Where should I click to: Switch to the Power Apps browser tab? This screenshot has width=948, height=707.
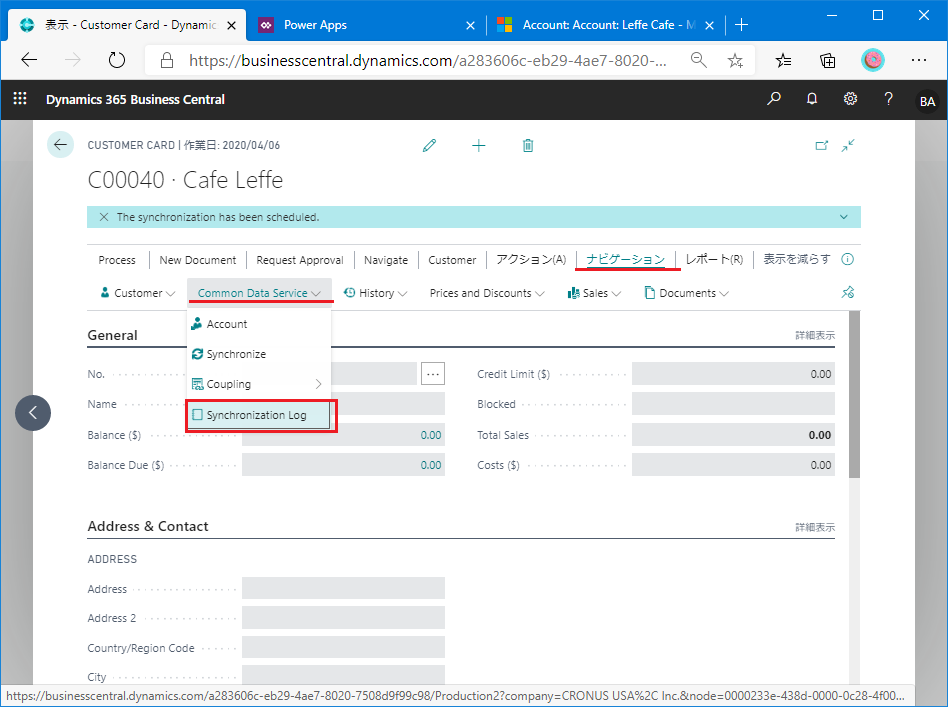pyautogui.click(x=365, y=25)
